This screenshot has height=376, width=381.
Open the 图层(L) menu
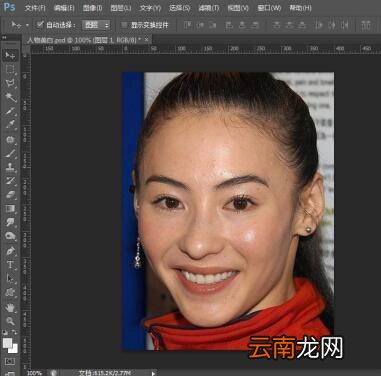tap(120, 8)
